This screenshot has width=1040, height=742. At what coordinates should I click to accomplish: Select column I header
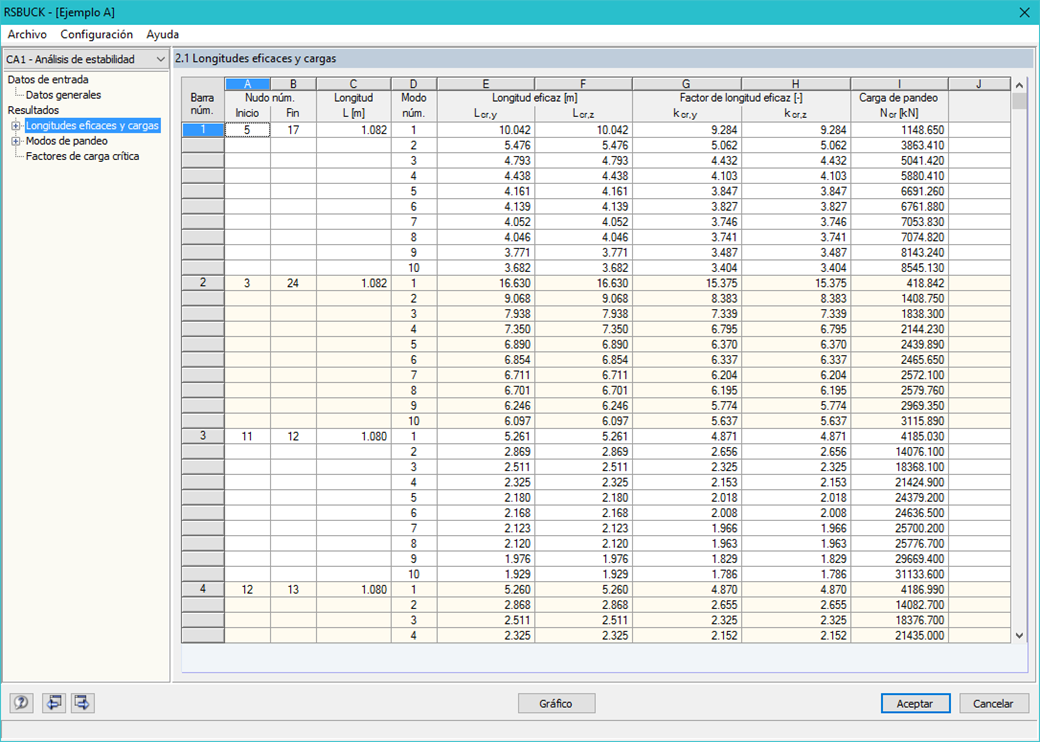pyautogui.click(x=899, y=84)
